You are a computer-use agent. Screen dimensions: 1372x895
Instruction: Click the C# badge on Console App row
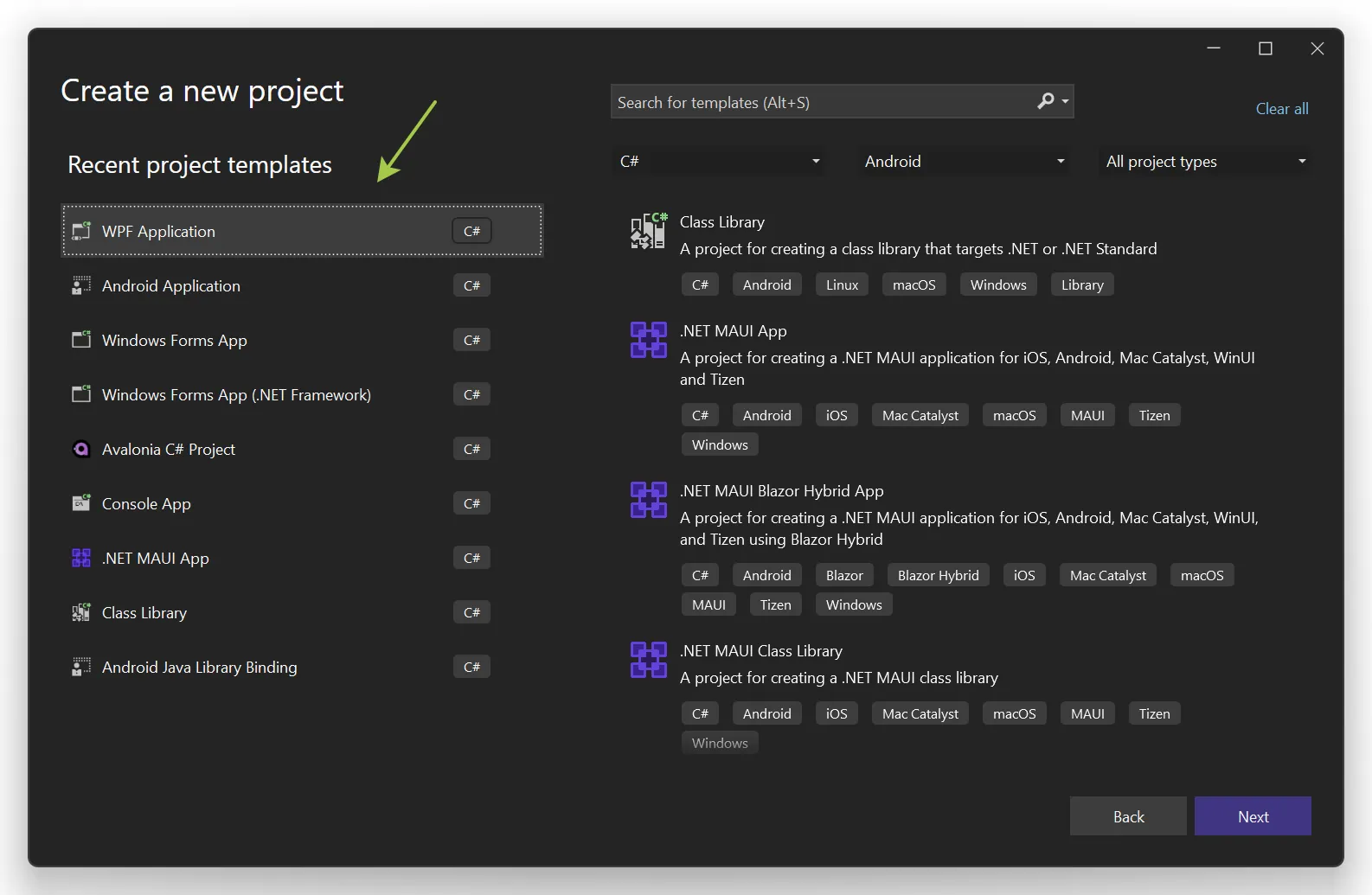(x=471, y=503)
